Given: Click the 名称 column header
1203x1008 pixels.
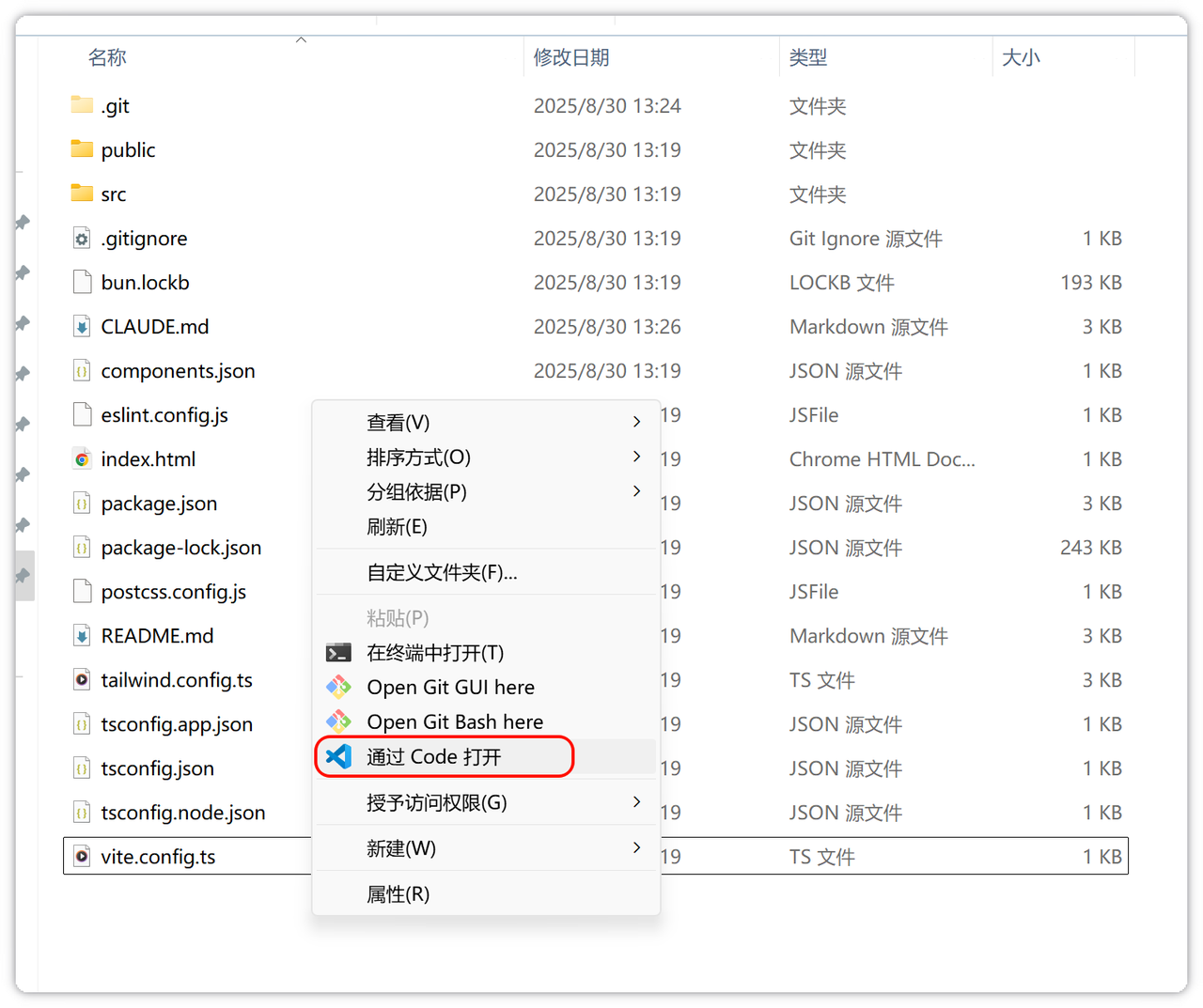Looking at the screenshot, I should (x=107, y=57).
